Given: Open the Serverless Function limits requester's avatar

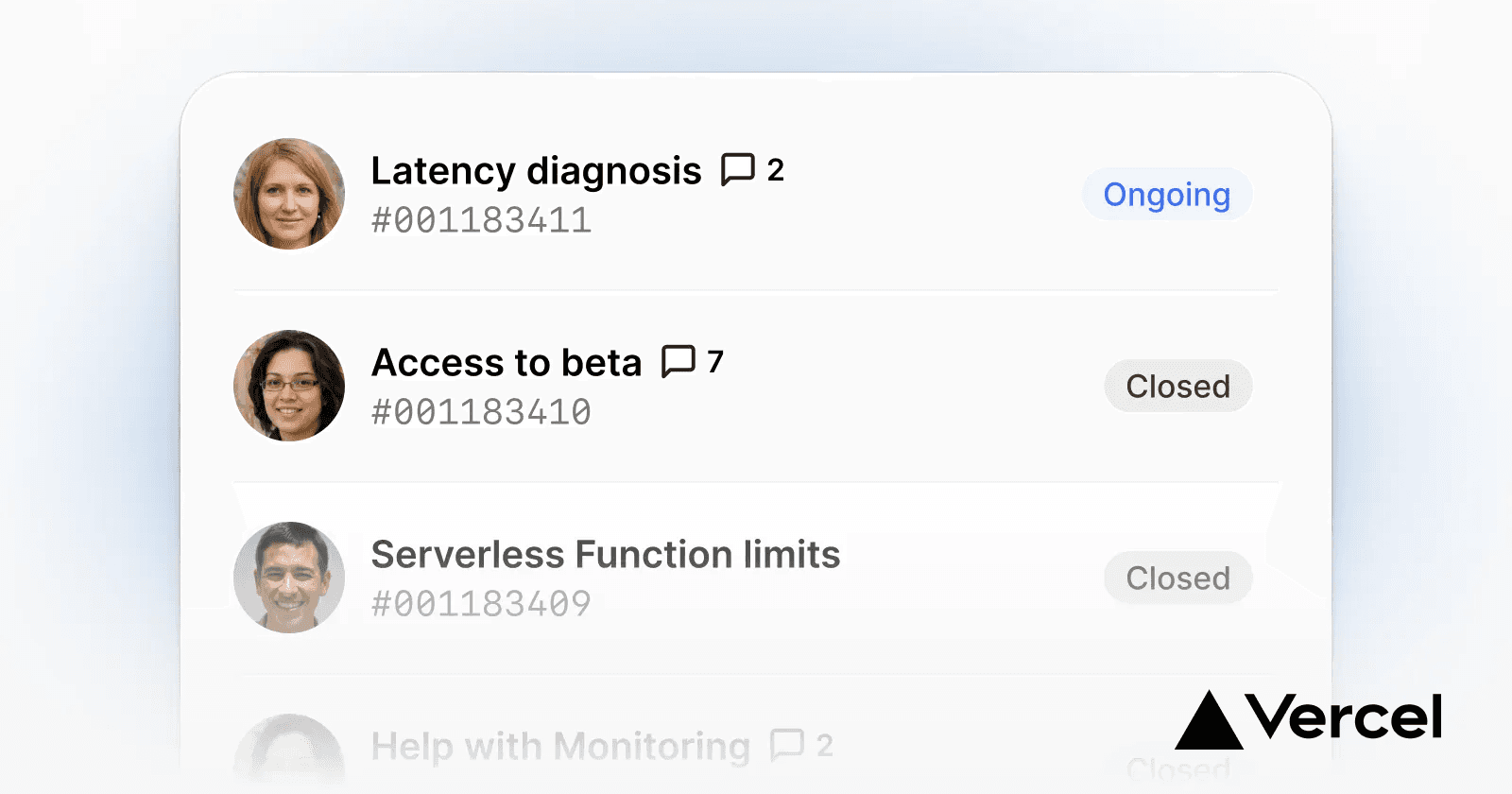Looking at the screenshot, I should pos(289,578).
